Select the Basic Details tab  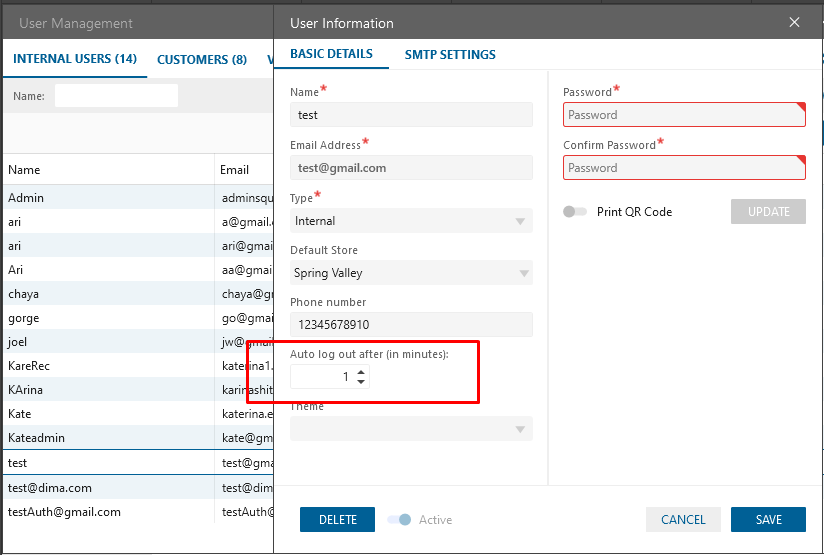coord(331,54)
